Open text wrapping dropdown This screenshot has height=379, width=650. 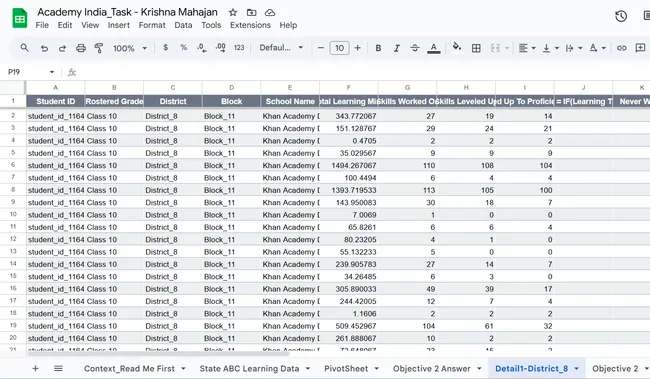574,48
